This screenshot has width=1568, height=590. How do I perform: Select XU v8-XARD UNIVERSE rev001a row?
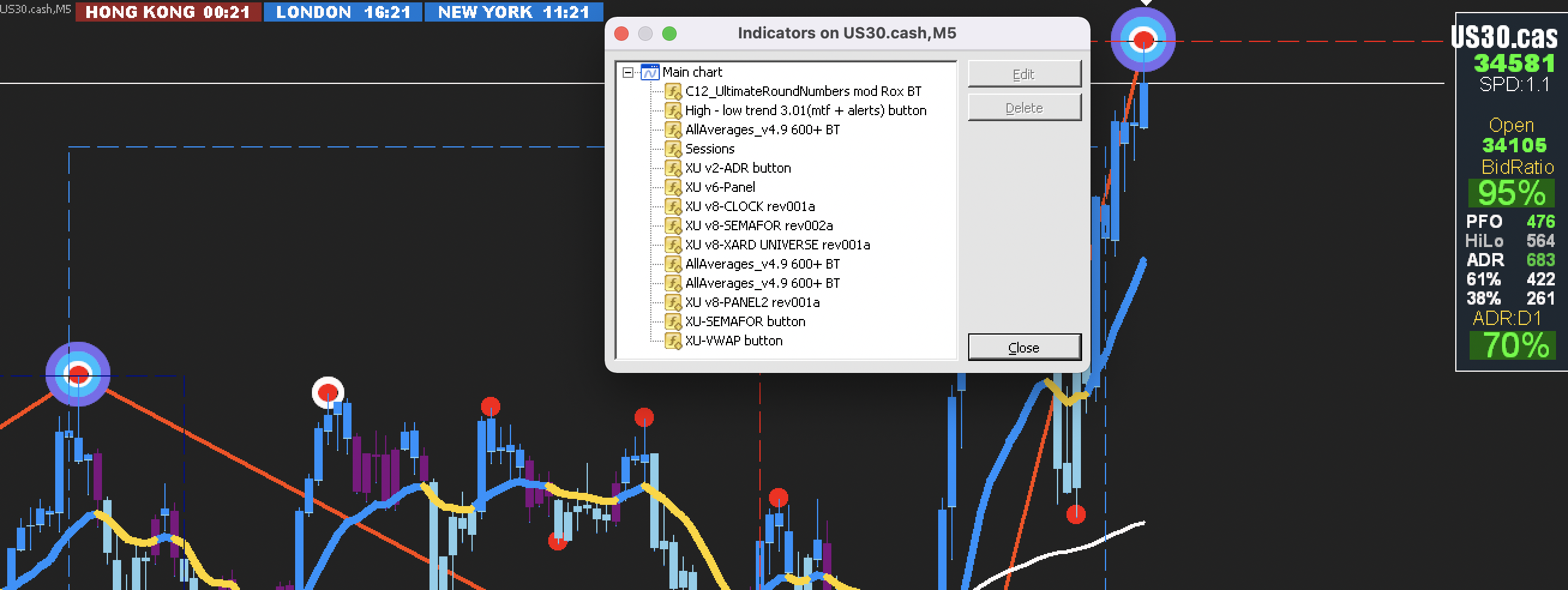(777, 245)
